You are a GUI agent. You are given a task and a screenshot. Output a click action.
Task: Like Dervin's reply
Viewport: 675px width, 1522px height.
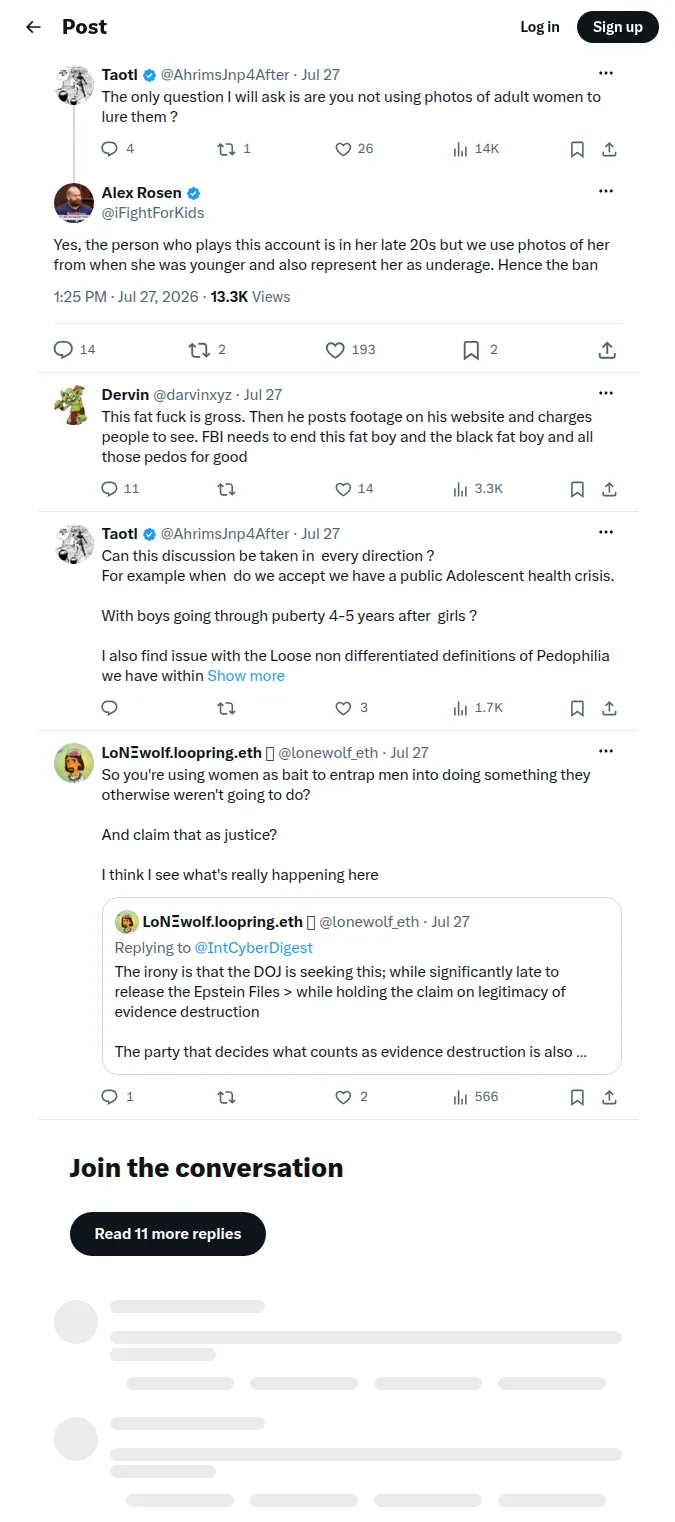[354, 489]
